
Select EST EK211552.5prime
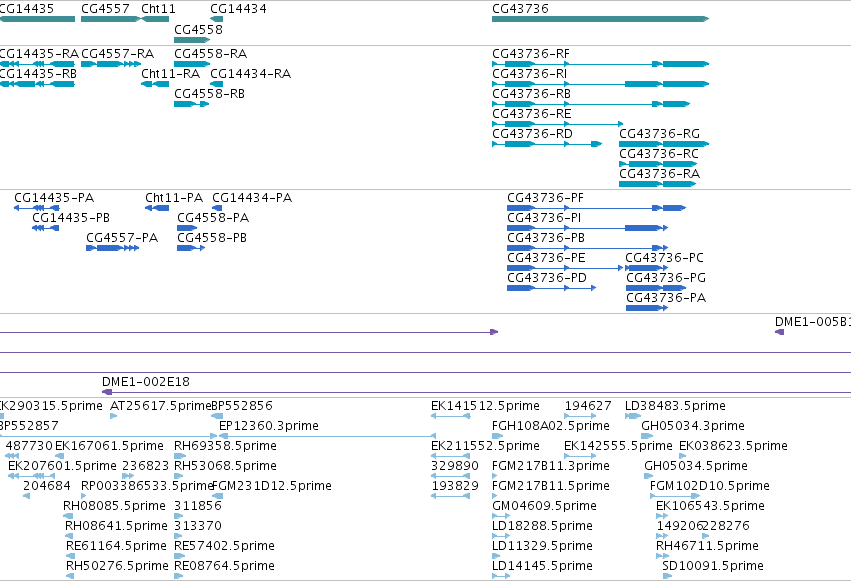450,456
